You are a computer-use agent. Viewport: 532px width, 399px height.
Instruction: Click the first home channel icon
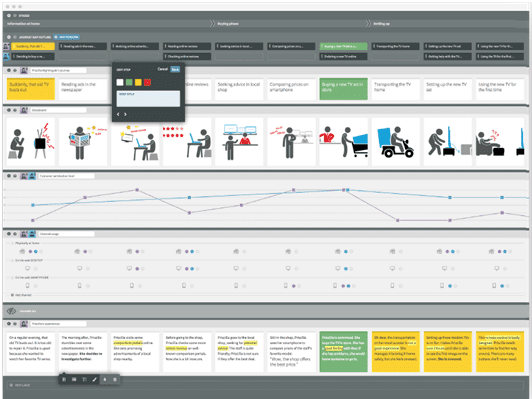(x=22, y=251)
